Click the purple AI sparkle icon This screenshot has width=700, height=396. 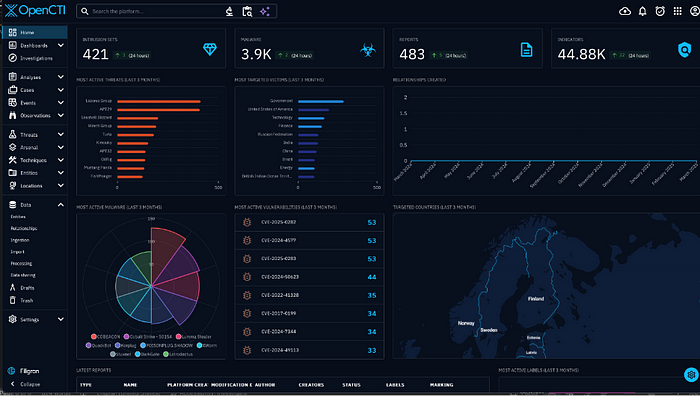(265, 11)
